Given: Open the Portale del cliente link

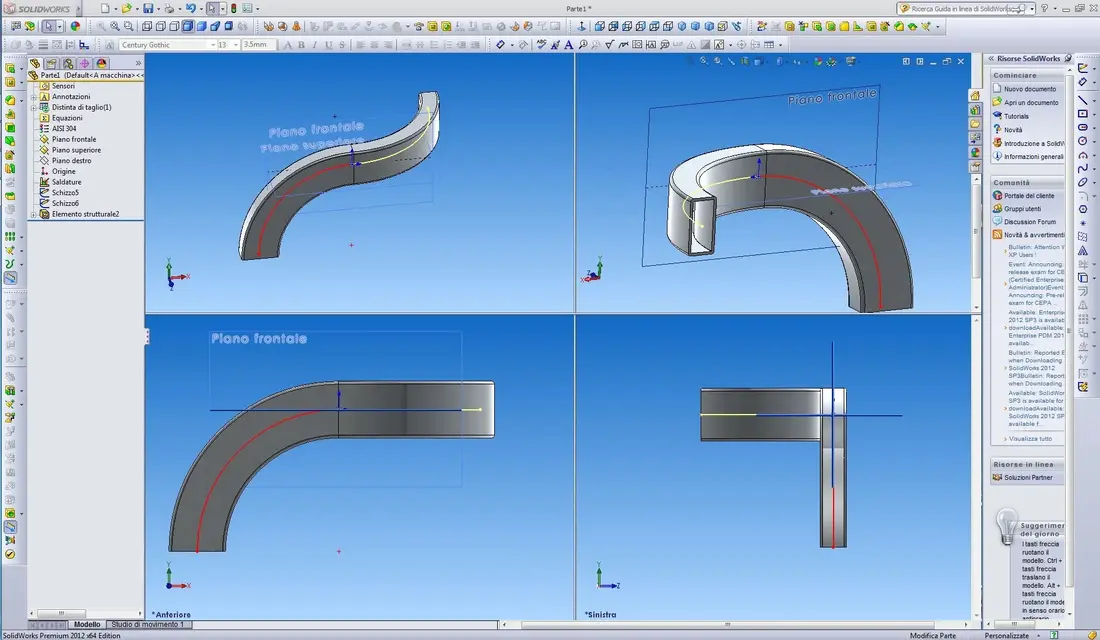Looking at the screenshot, I should [x=1028, y=196].
